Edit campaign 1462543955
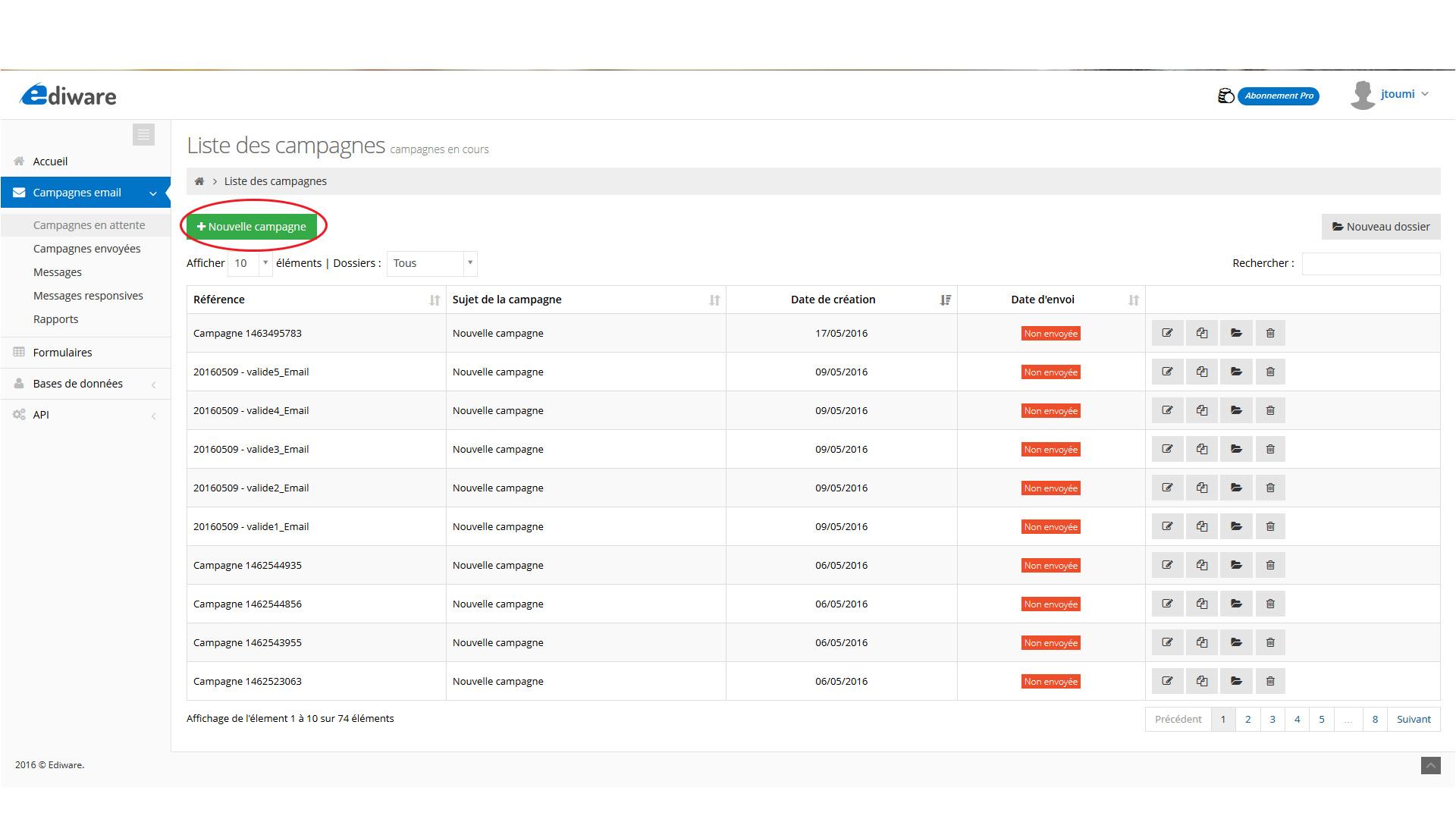 [1167, 642]
